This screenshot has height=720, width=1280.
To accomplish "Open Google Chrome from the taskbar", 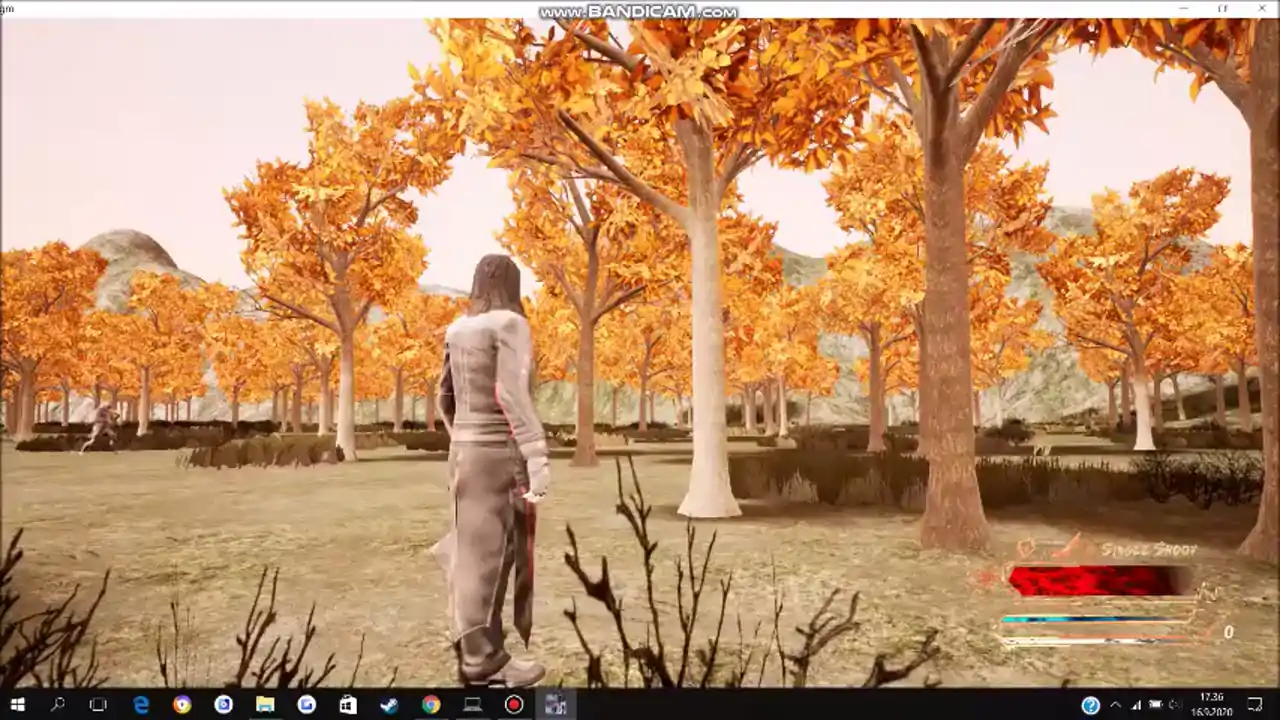I will tap(431, 704).
